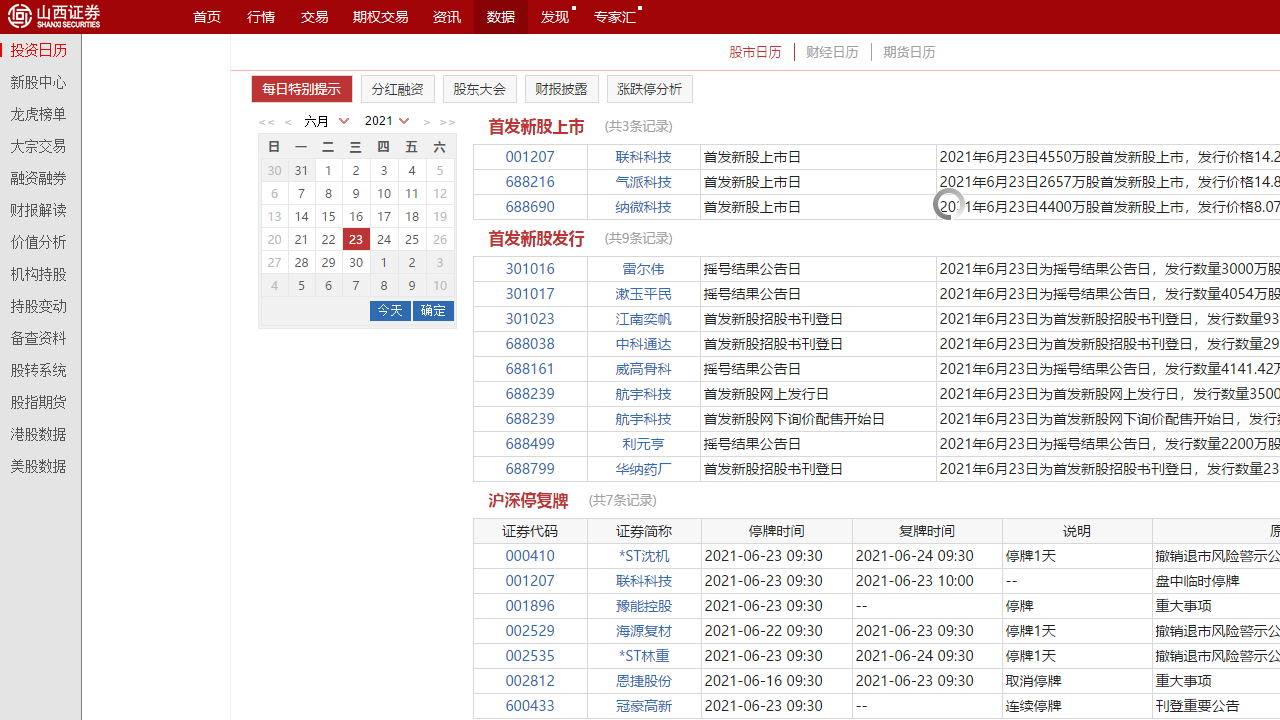Click the ">>" next-year arrow on calendar
This screenshot has width=1280, height=720.
point(445,121)
